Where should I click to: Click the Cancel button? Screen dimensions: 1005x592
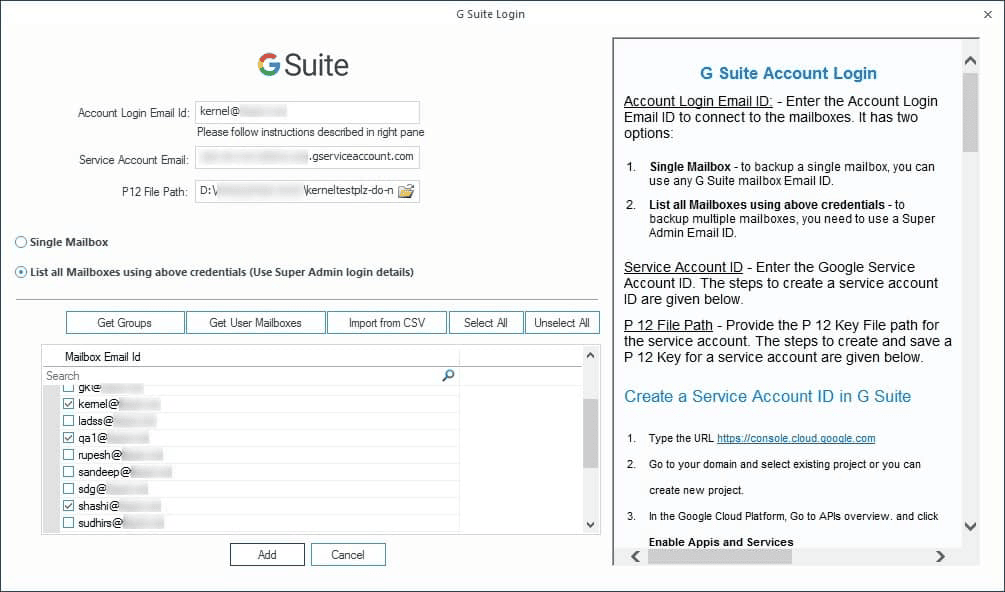[x=348, y=555]
